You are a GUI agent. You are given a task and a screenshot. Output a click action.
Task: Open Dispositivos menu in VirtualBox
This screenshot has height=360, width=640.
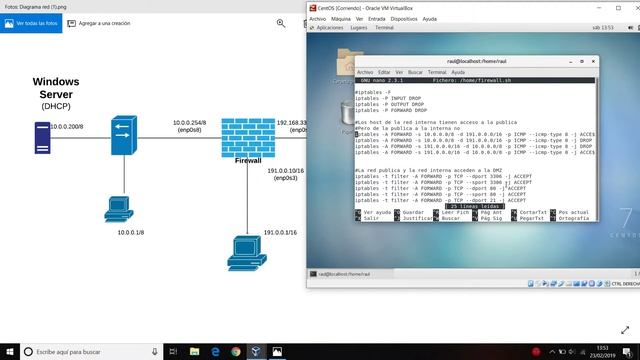click(404, 19)
